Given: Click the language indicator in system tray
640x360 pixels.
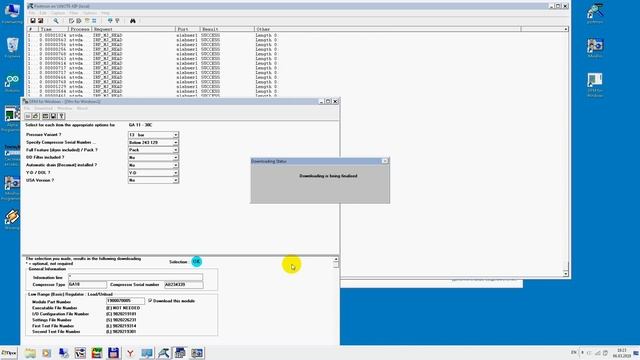Looking at the screenshot, I should tap(573, 352).
